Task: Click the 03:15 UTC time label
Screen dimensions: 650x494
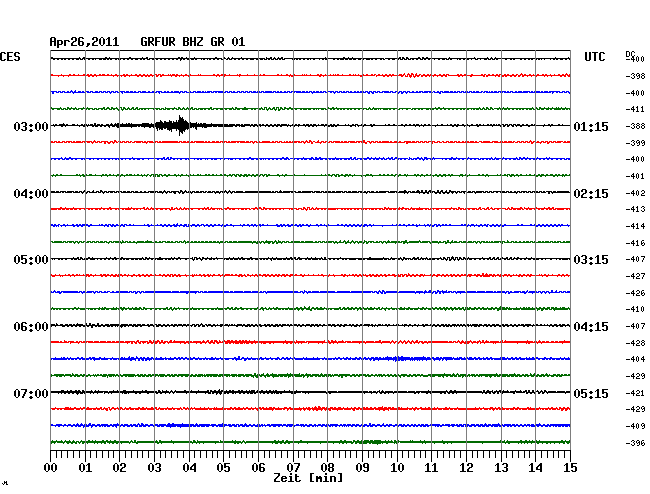Action: pyautogui.click(x=591, y=260)
